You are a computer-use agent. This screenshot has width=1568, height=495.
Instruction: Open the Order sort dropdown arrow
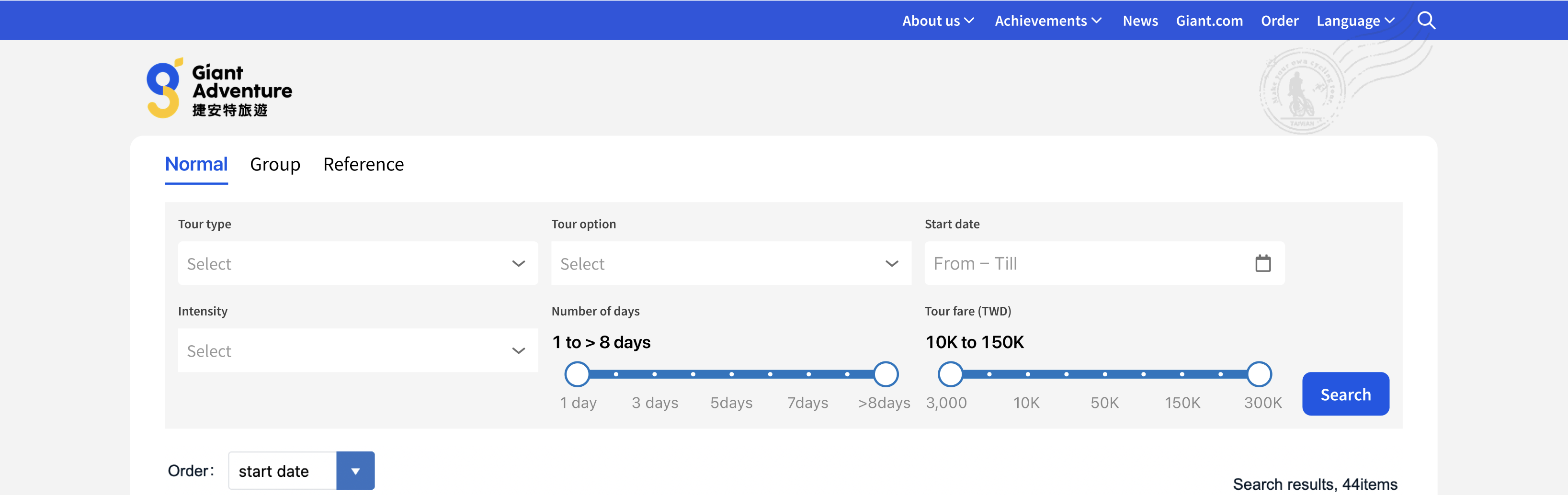(x=355, y=471)
